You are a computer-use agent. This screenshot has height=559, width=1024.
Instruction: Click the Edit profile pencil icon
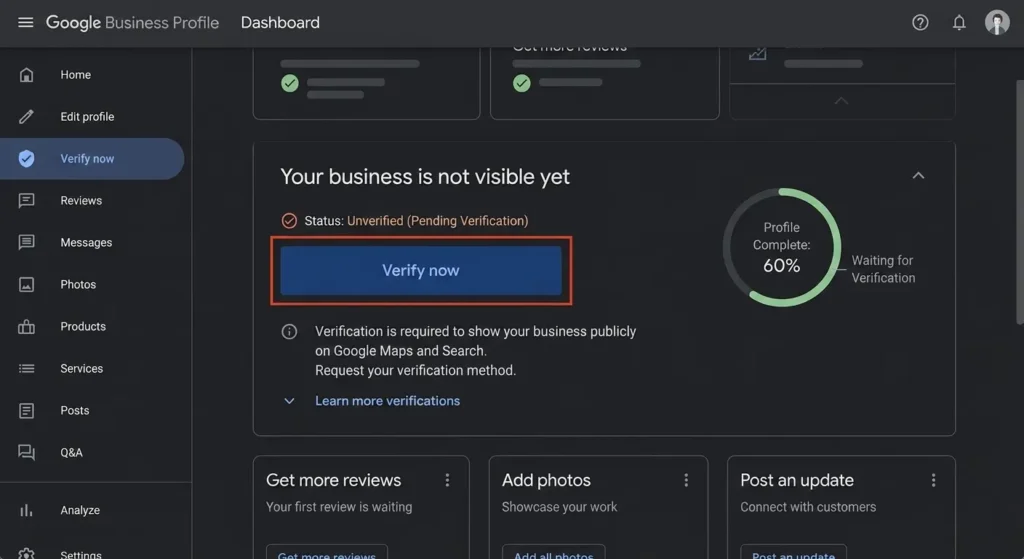pyautogui.click(x=26, y=117)
